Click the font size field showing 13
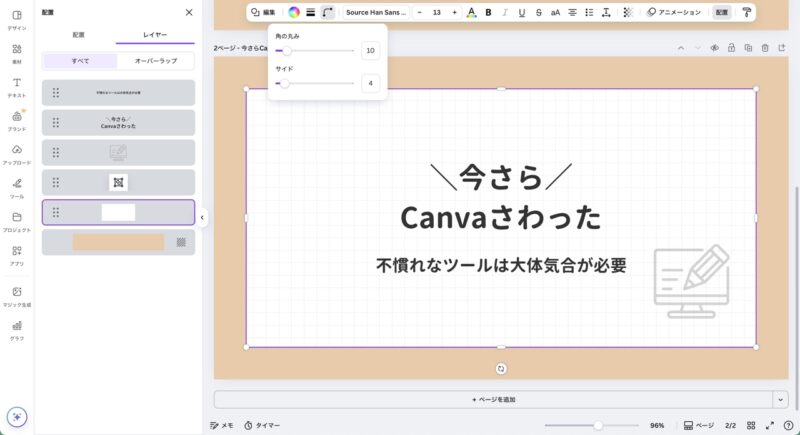Screen dimensions: 800x435 (x=437, y=12)
